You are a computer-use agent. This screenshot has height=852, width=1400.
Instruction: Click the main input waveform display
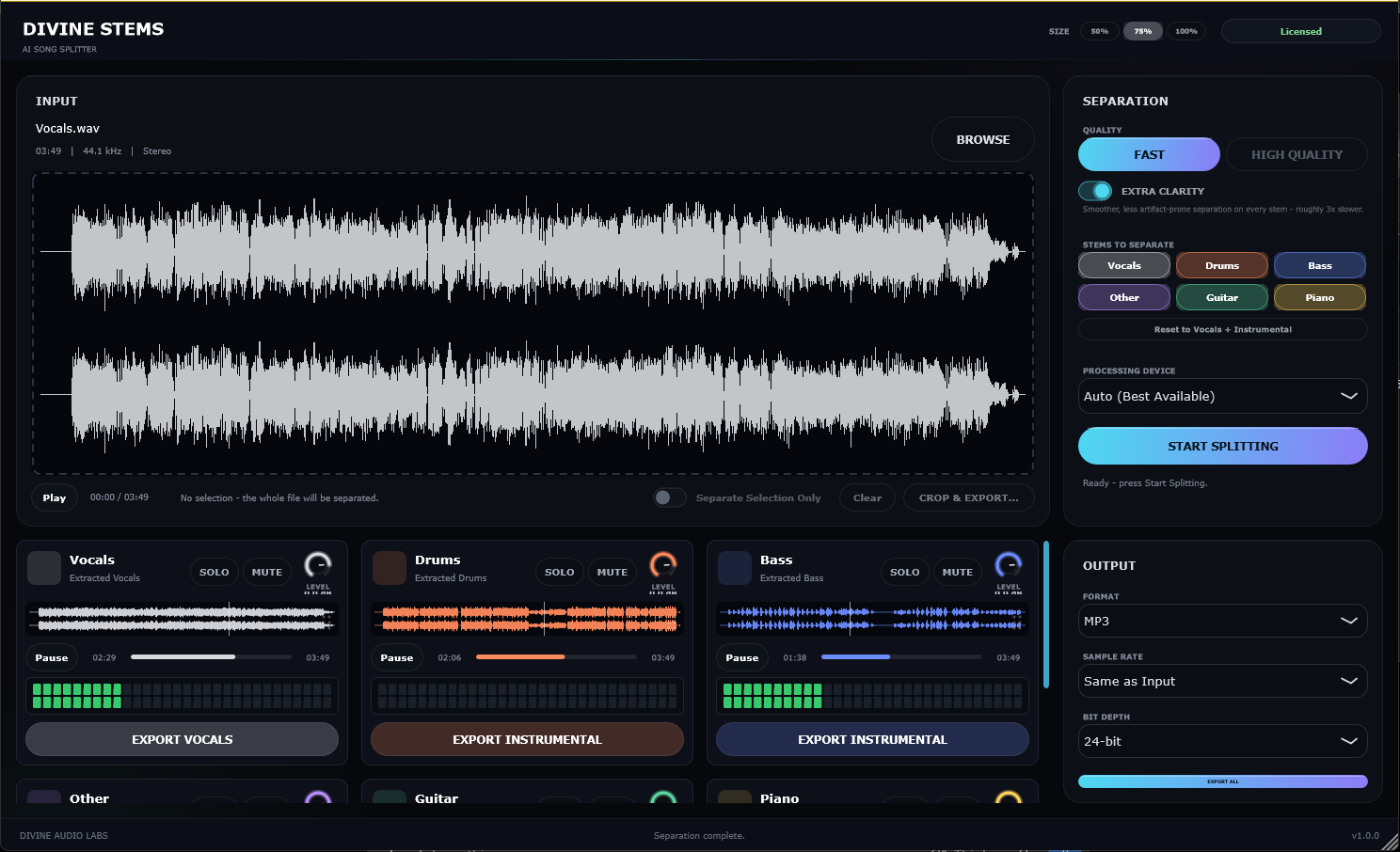(533, 323)
